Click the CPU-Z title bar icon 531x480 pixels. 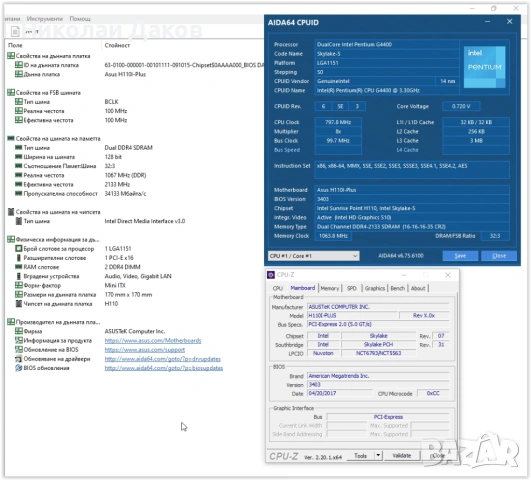[x=271, y=275]
